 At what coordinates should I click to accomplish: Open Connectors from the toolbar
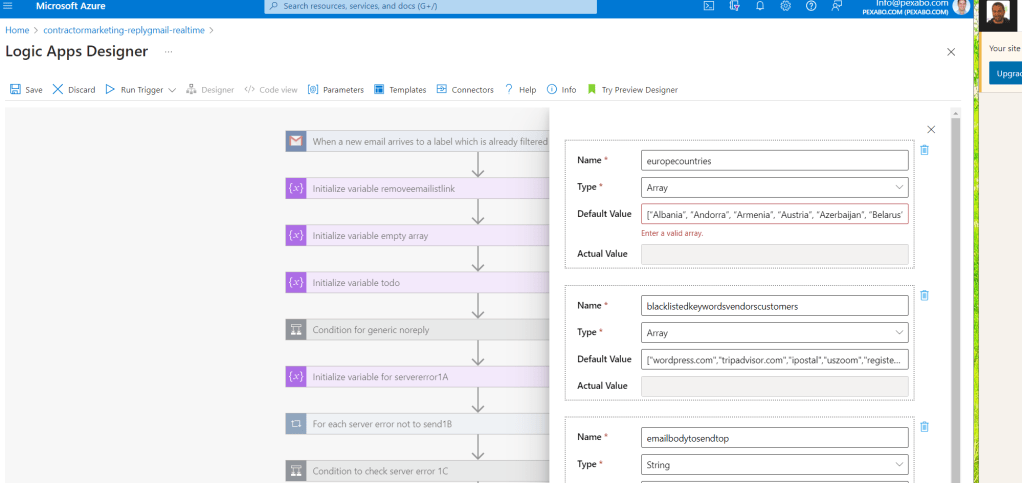[465, 90]
